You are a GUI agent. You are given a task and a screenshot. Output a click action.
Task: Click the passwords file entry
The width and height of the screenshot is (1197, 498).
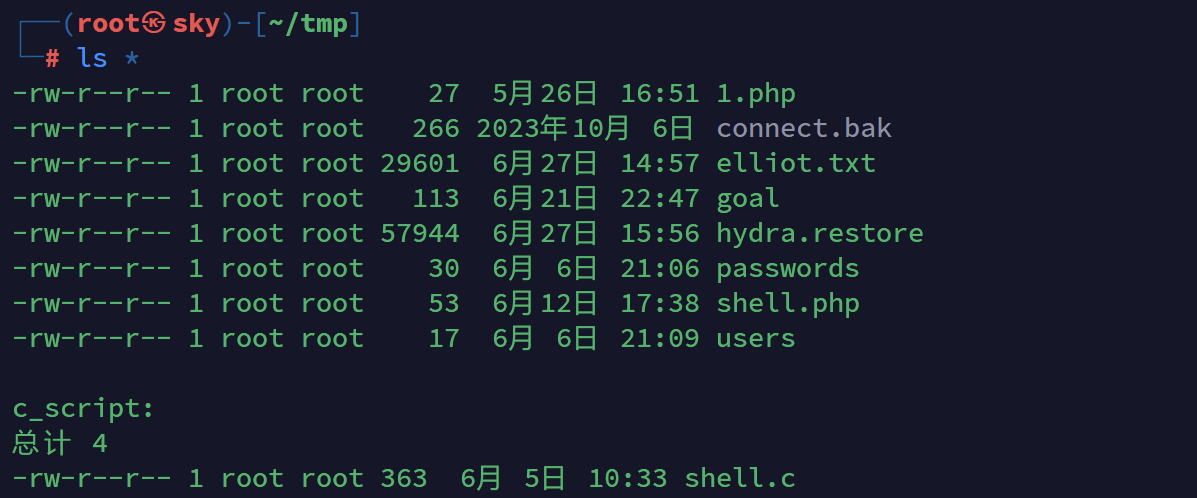788,269
